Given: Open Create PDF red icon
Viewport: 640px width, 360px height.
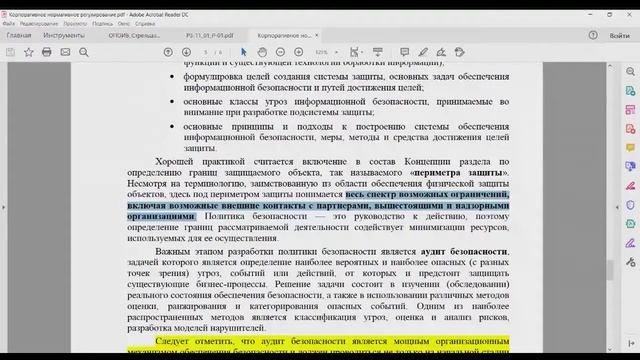Looking at the screenshot, I should click(x=631, y=129).
